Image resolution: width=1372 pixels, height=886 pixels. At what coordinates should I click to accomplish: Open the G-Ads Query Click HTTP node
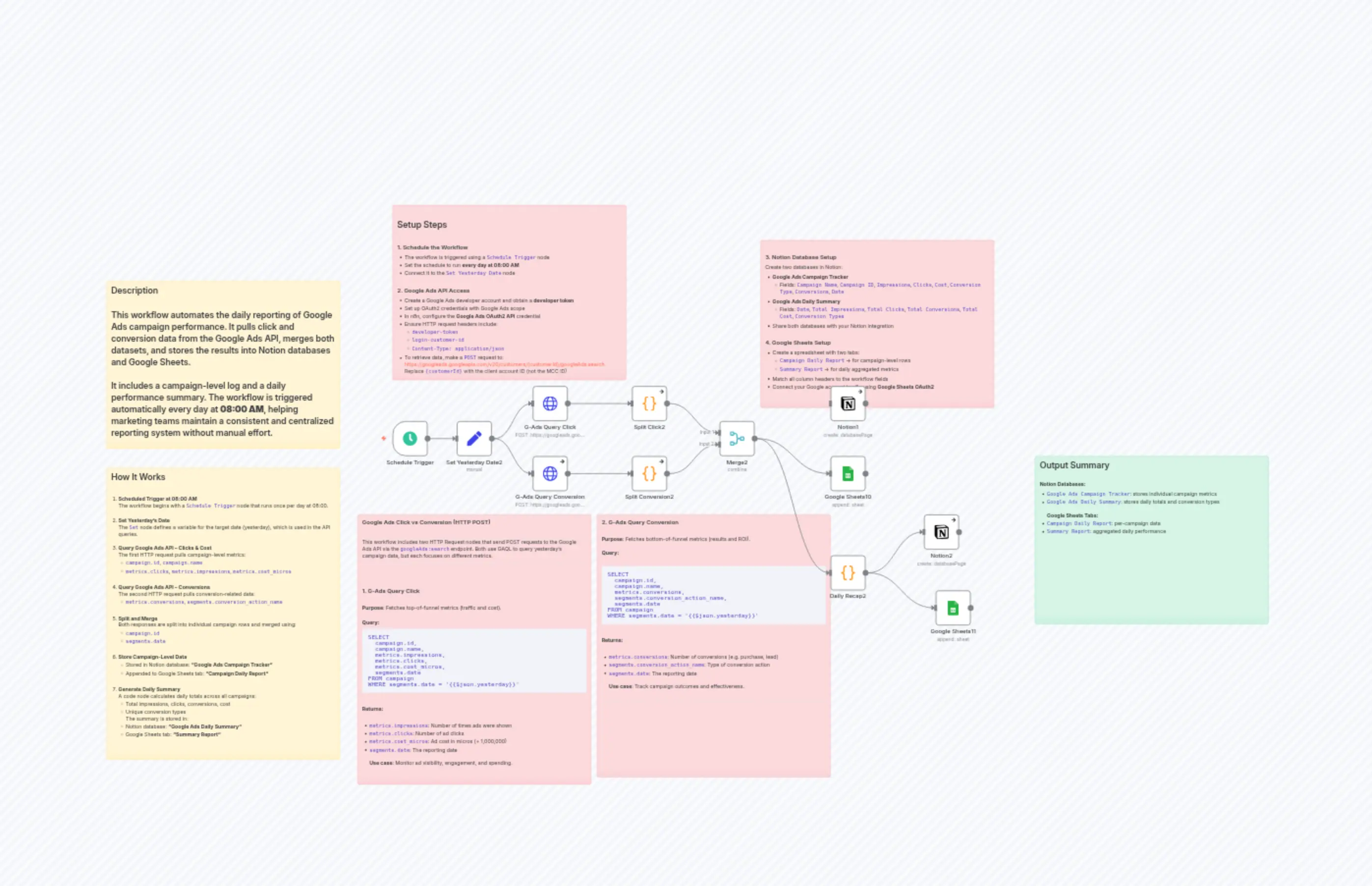tap(549, 403)
